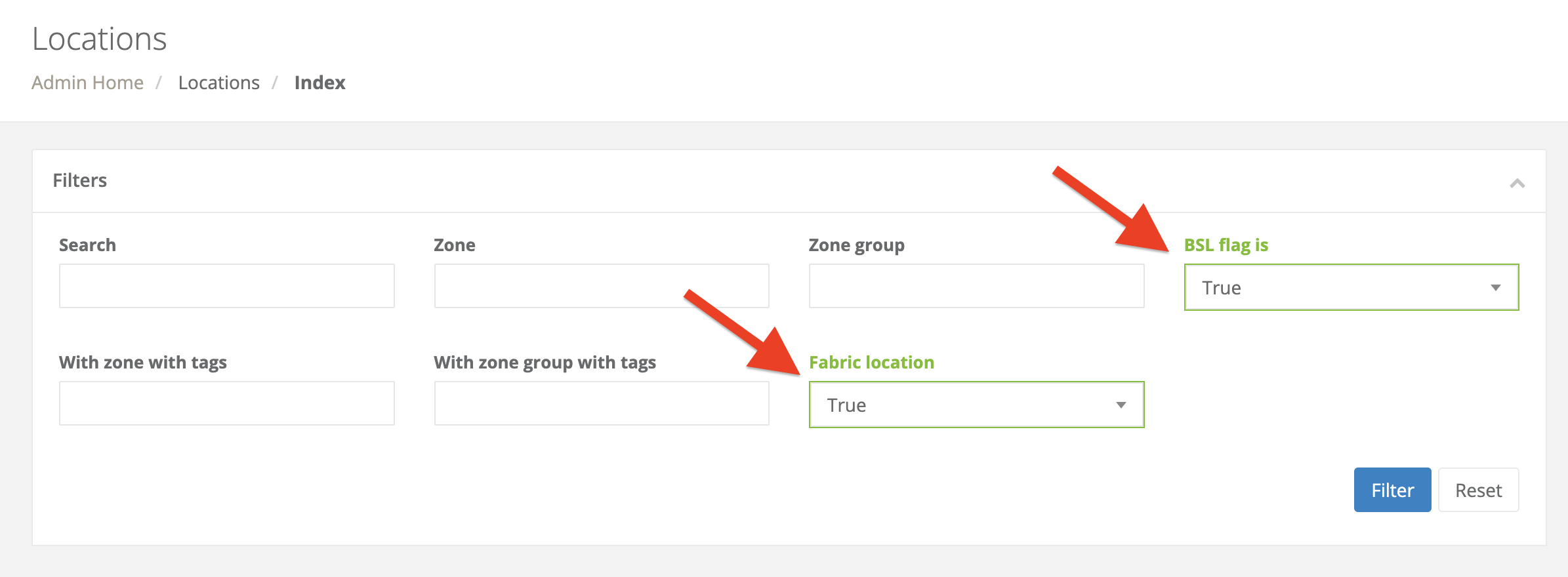The width and height of the screenshot is (1568, 577).
Task: Select the Zone group input field
Action: [x=976, y=287]
